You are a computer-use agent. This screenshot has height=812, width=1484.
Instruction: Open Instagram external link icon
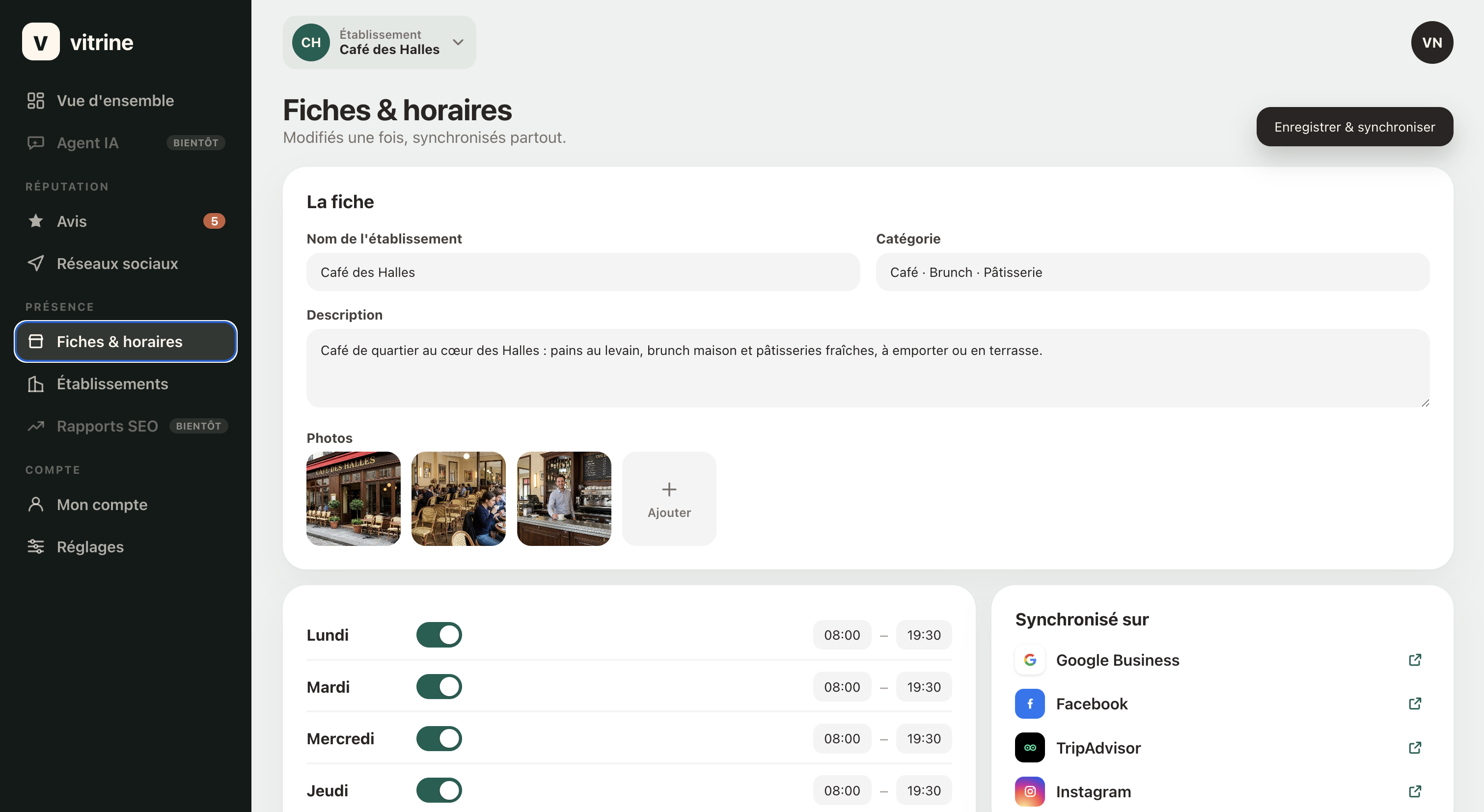[x=1414, y=791]
